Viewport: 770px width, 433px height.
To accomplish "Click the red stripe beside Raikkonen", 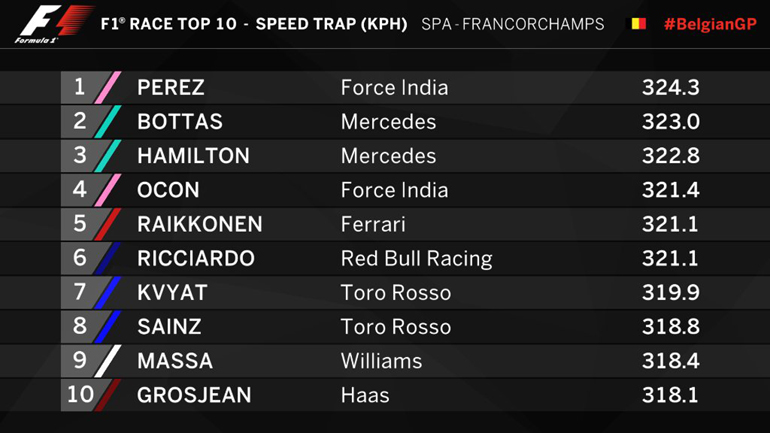I will [110, 224].
